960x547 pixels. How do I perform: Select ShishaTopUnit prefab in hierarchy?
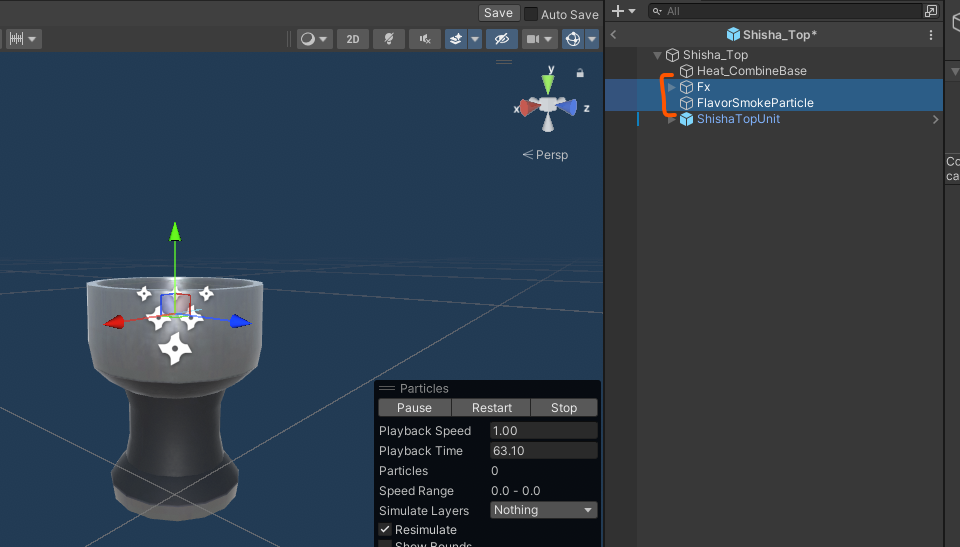click(x=738, y=119)
